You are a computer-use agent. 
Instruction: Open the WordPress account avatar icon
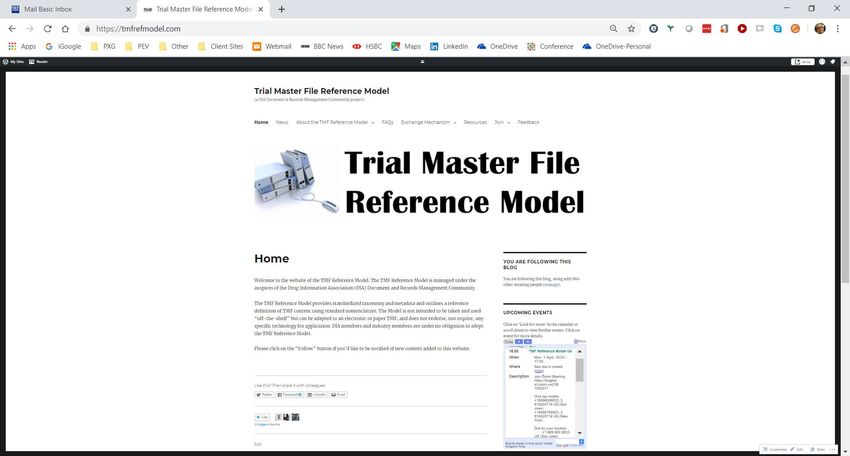[822, 62]
